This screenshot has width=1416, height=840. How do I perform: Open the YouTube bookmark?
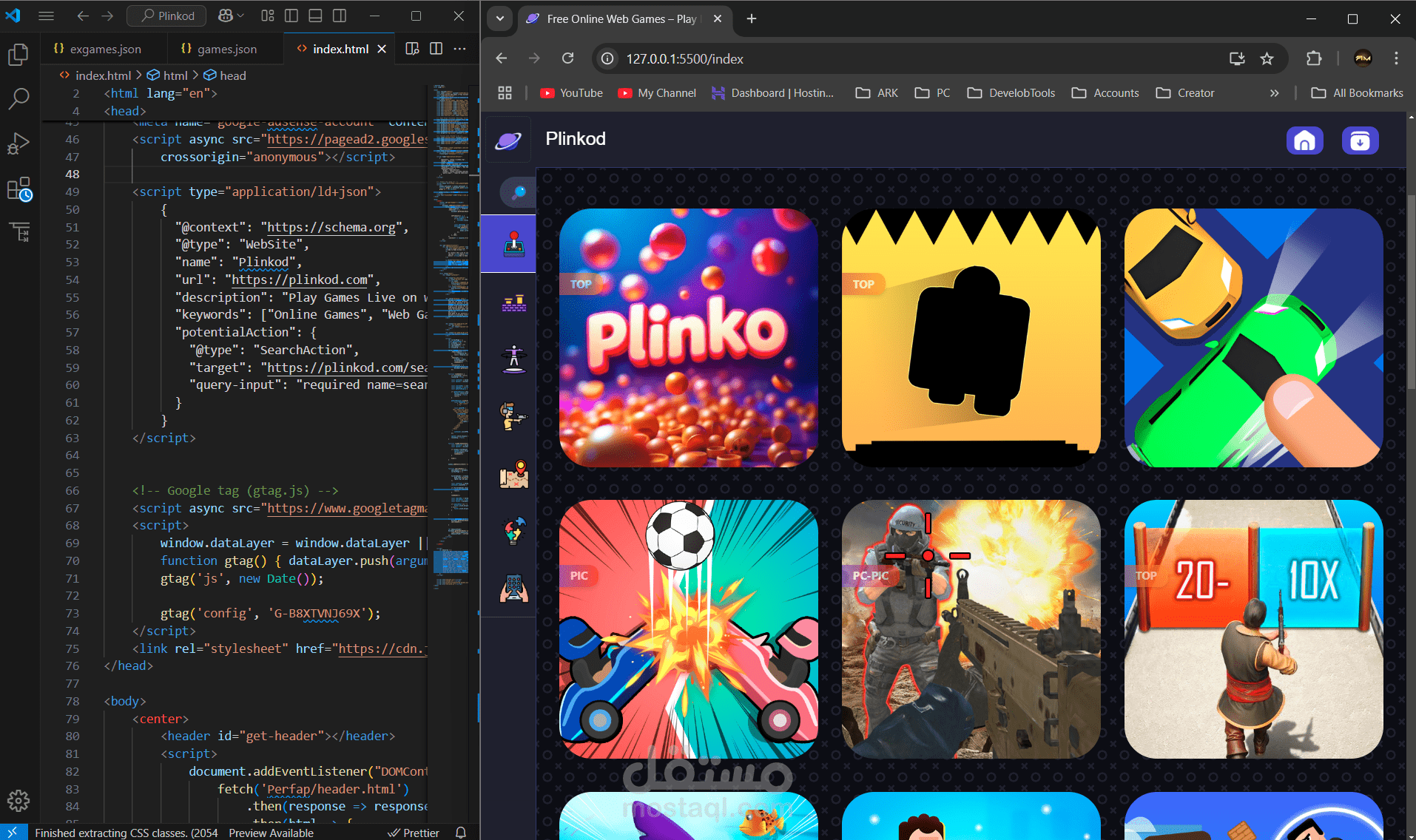click(x=571, y=93)
